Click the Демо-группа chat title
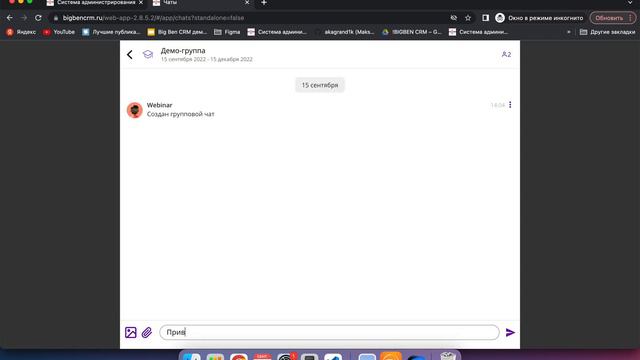The image size is (640, 360). point(183,51)
